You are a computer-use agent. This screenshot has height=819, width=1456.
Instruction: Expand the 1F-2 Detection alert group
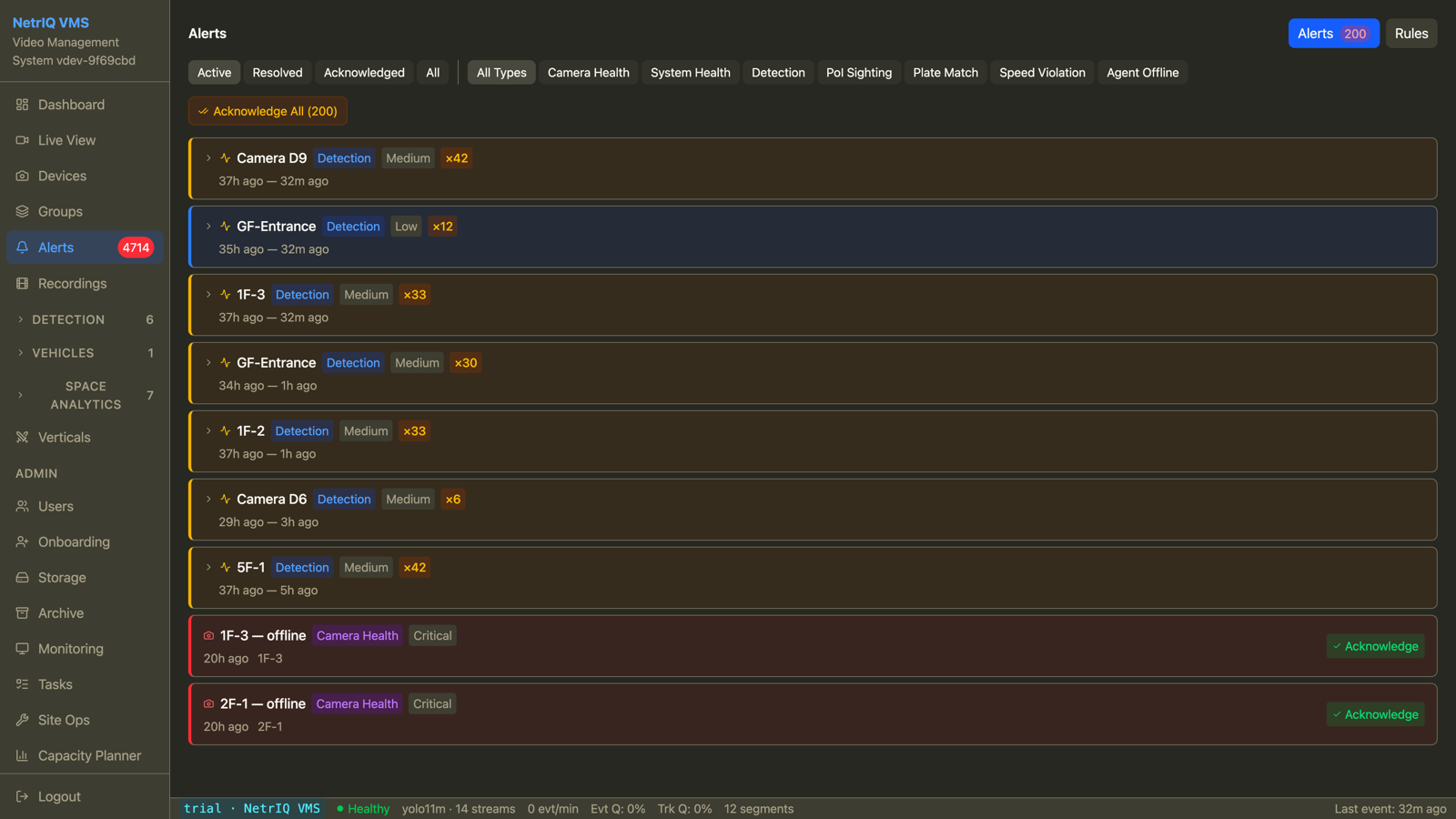pyautogui.click(x=208, y=430)
